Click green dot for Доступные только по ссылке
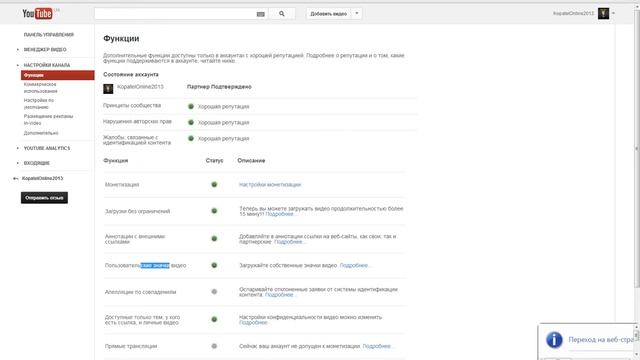640x360 pixels. tap(214, 319)
